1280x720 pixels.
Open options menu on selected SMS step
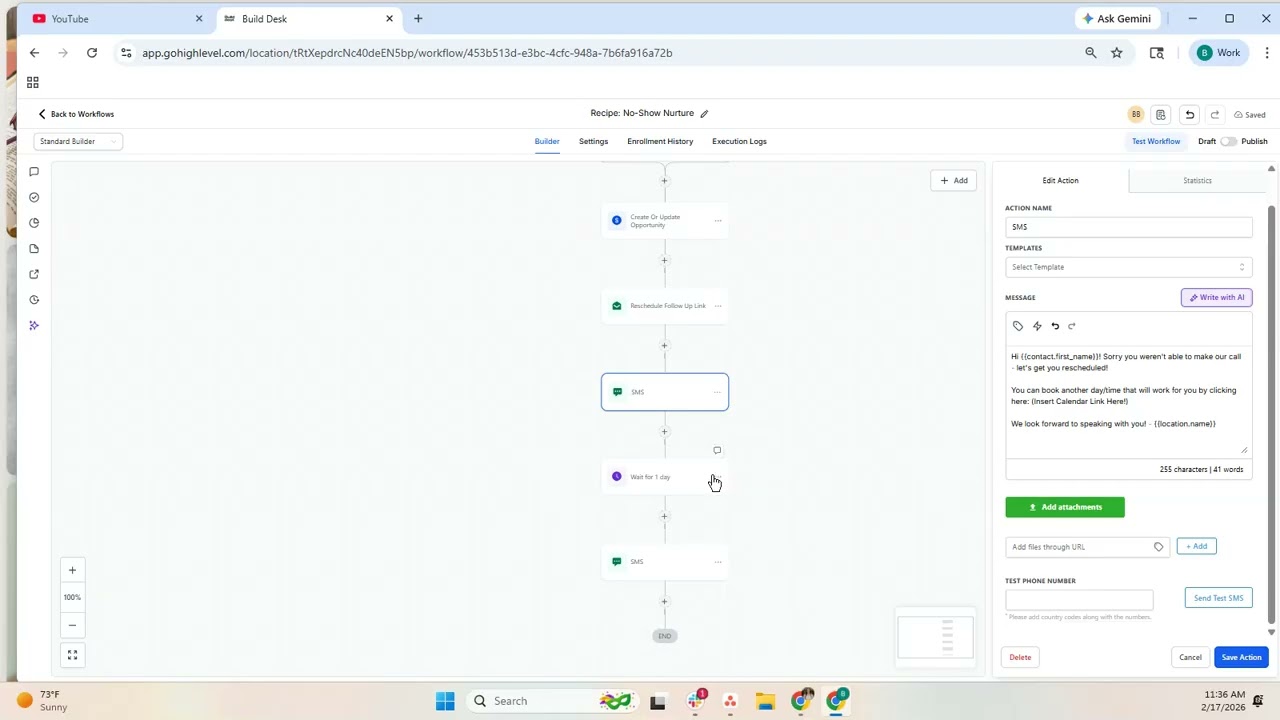click(718, 392)
